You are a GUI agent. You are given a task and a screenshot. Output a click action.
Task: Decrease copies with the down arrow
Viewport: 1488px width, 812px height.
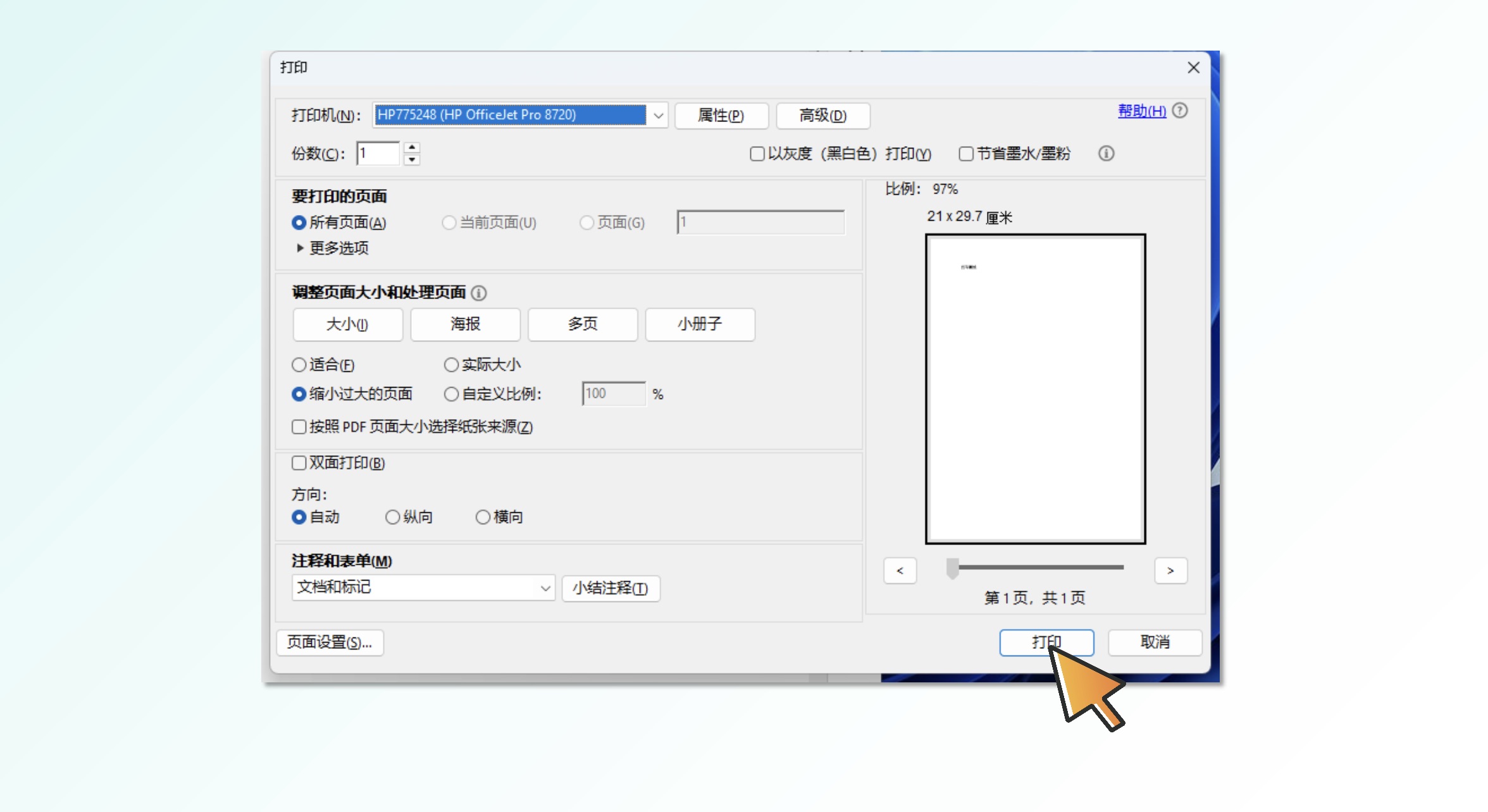point(412,159)
